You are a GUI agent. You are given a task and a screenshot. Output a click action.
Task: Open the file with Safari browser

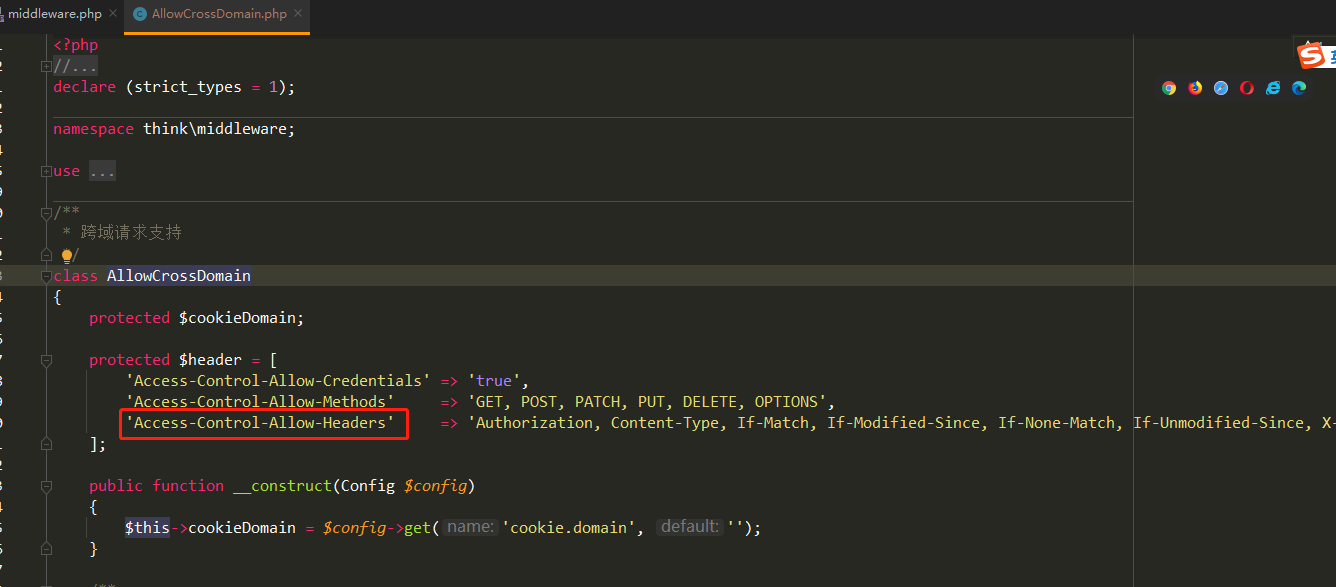[1220, 88]
